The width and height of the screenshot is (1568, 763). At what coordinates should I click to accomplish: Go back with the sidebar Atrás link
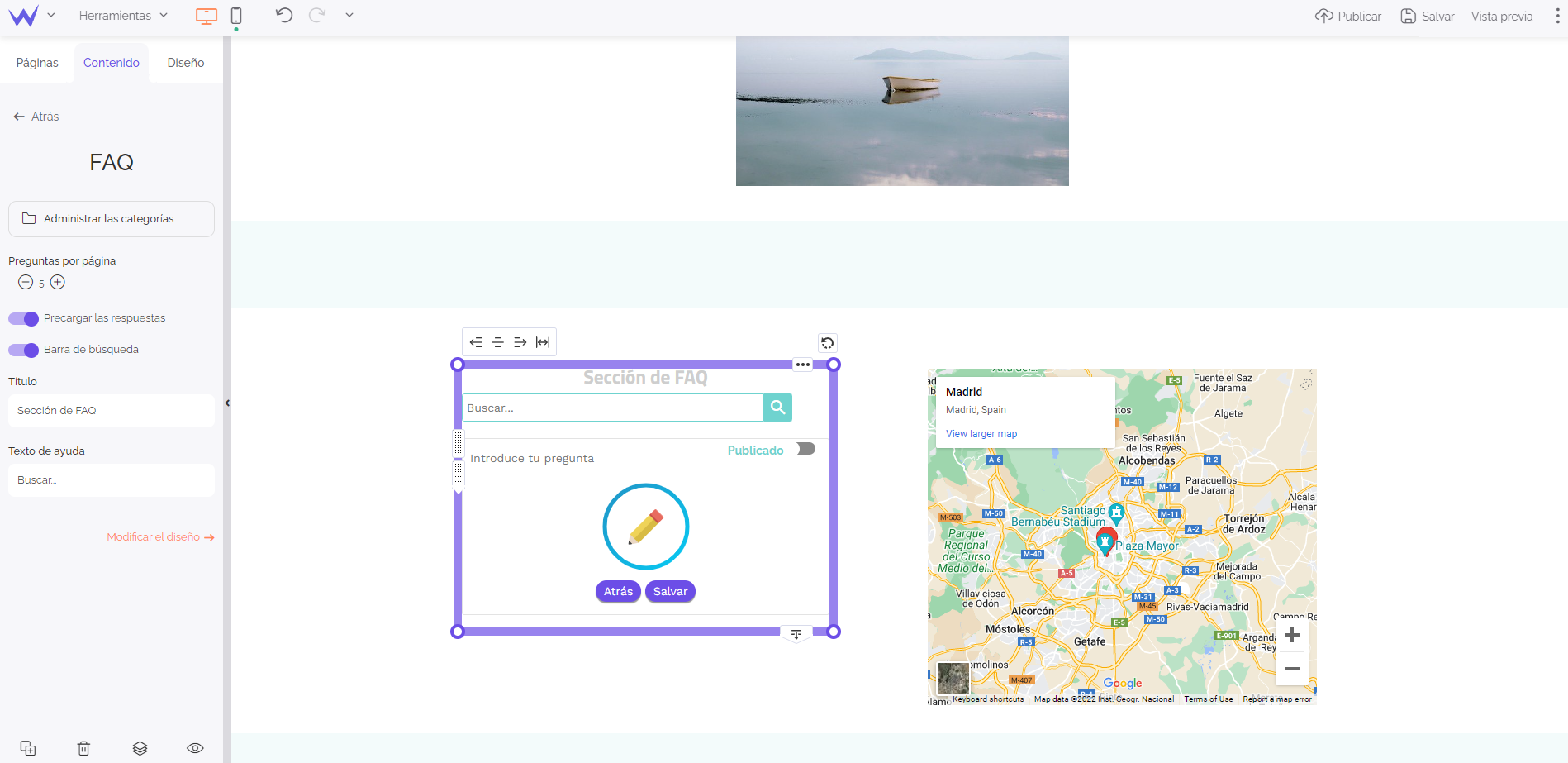36,117
